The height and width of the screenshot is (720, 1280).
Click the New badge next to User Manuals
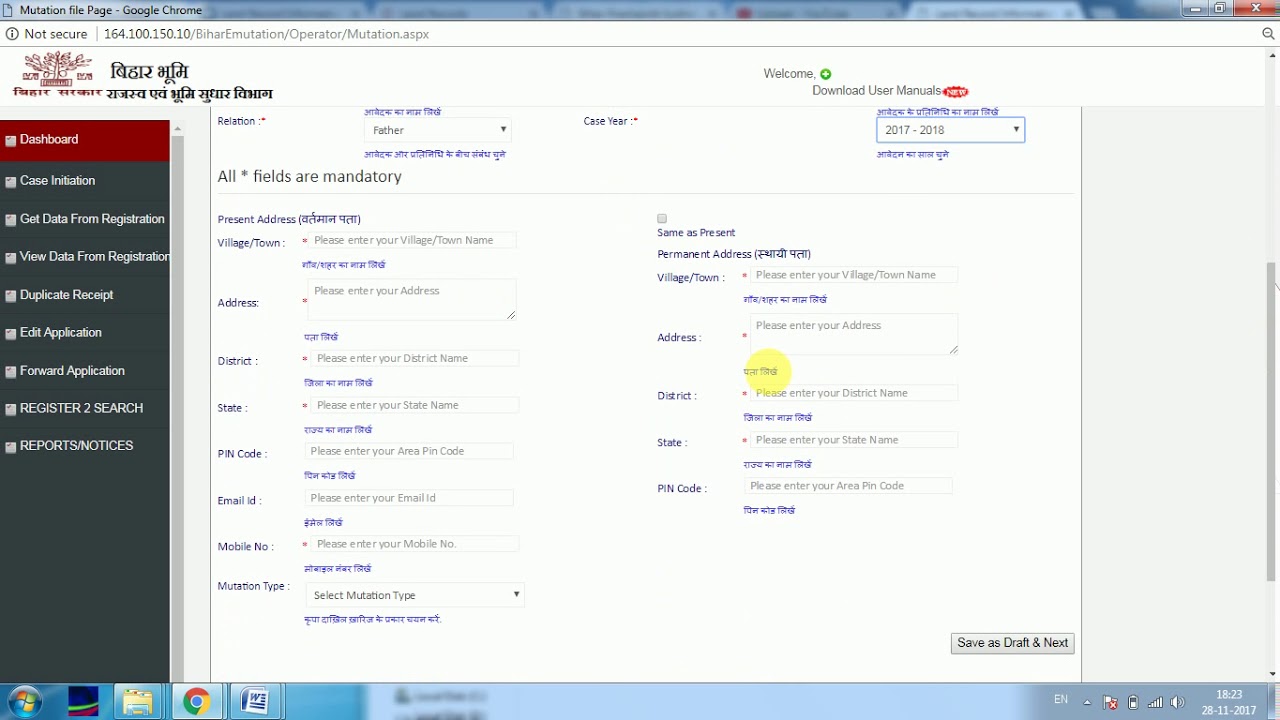pyautogui.click(x=956, y=91)
